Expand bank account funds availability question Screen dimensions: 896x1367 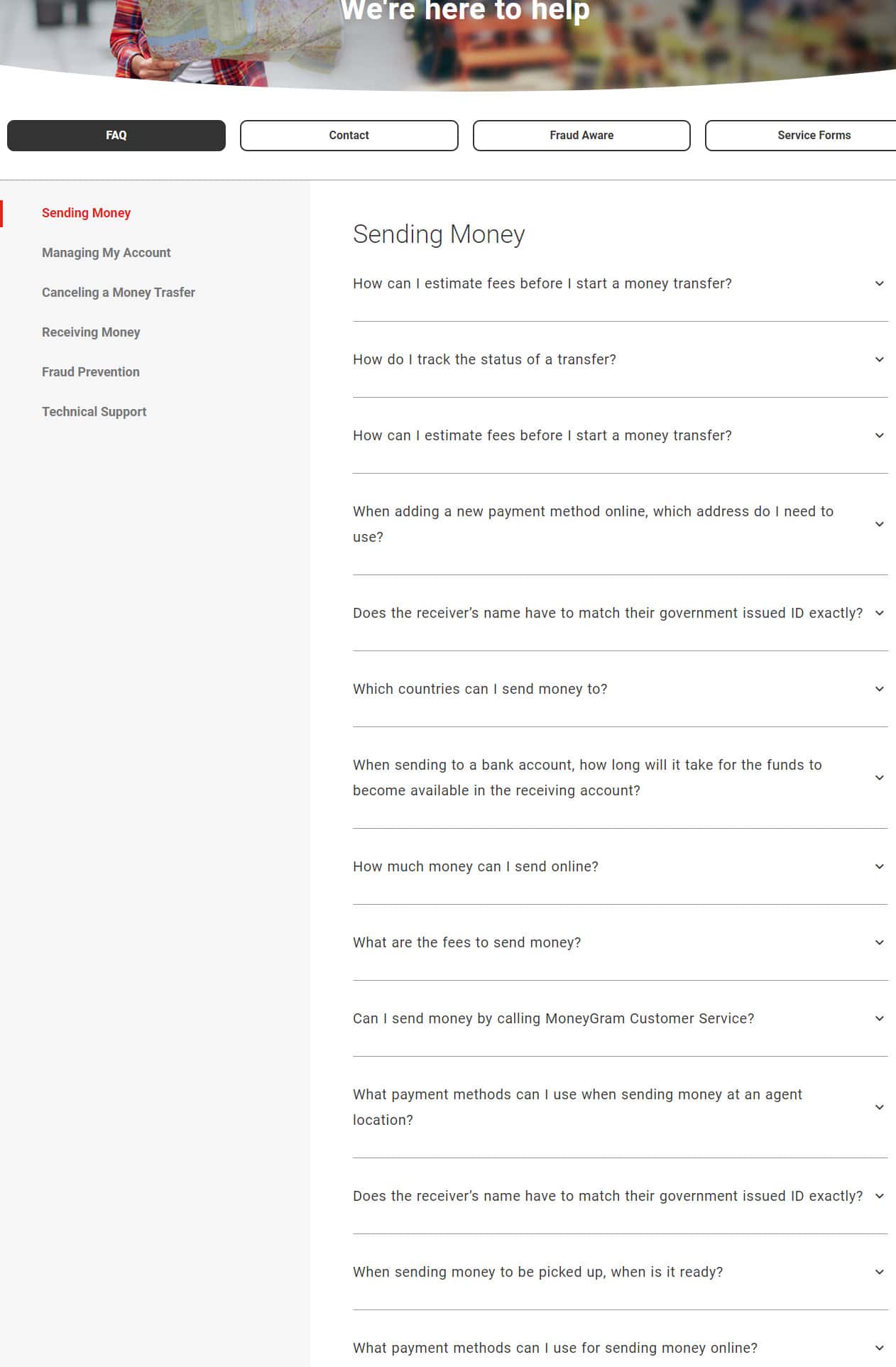[587, 778]
